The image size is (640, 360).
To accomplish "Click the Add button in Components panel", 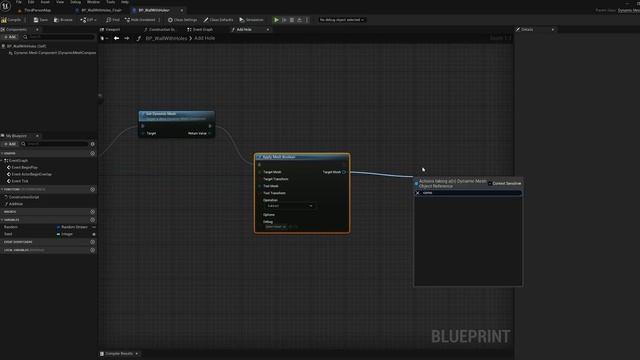I will [x=10, y=37].
